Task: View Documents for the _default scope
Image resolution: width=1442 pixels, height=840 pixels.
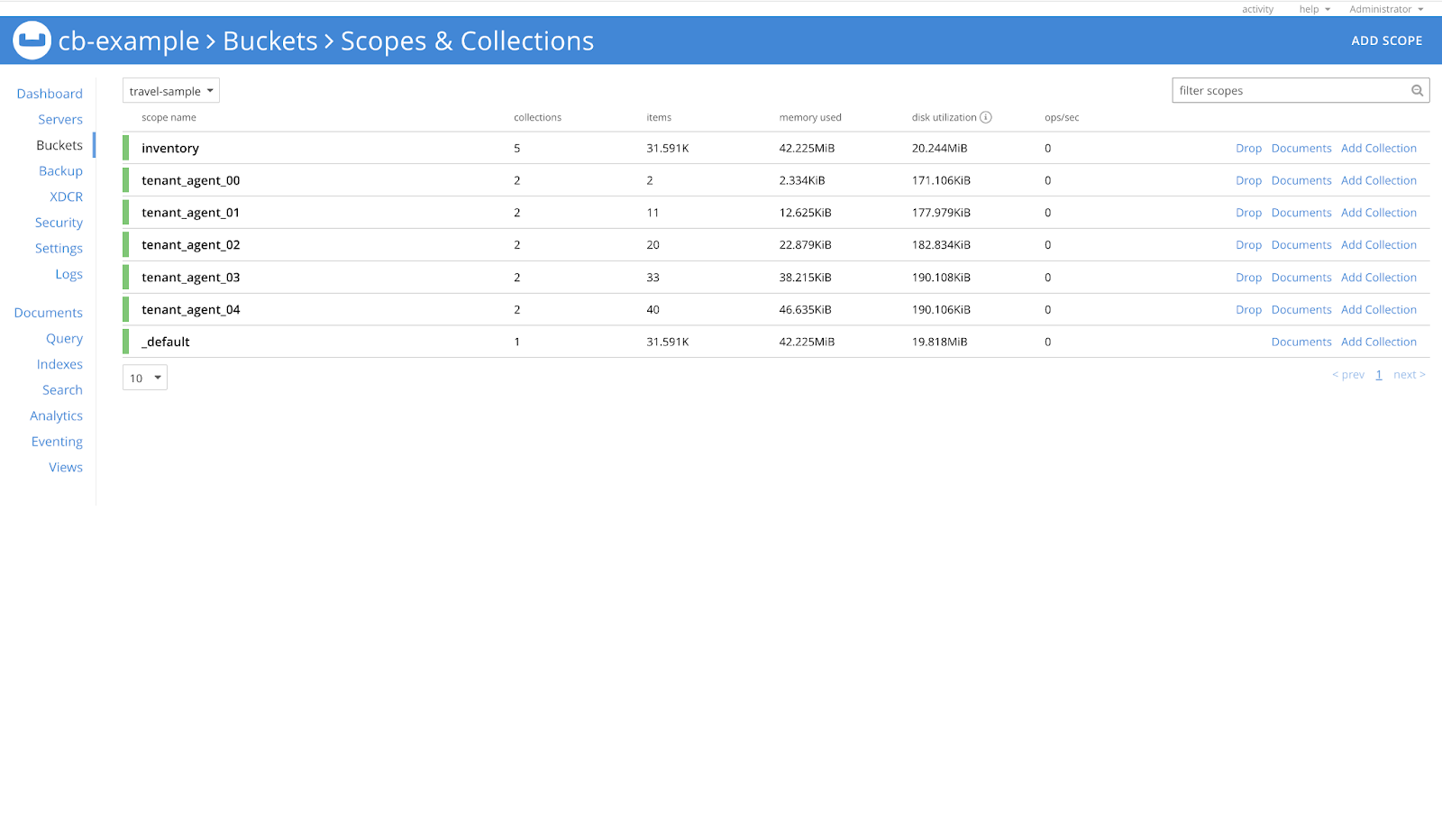Action: [x=1301, y=342]
